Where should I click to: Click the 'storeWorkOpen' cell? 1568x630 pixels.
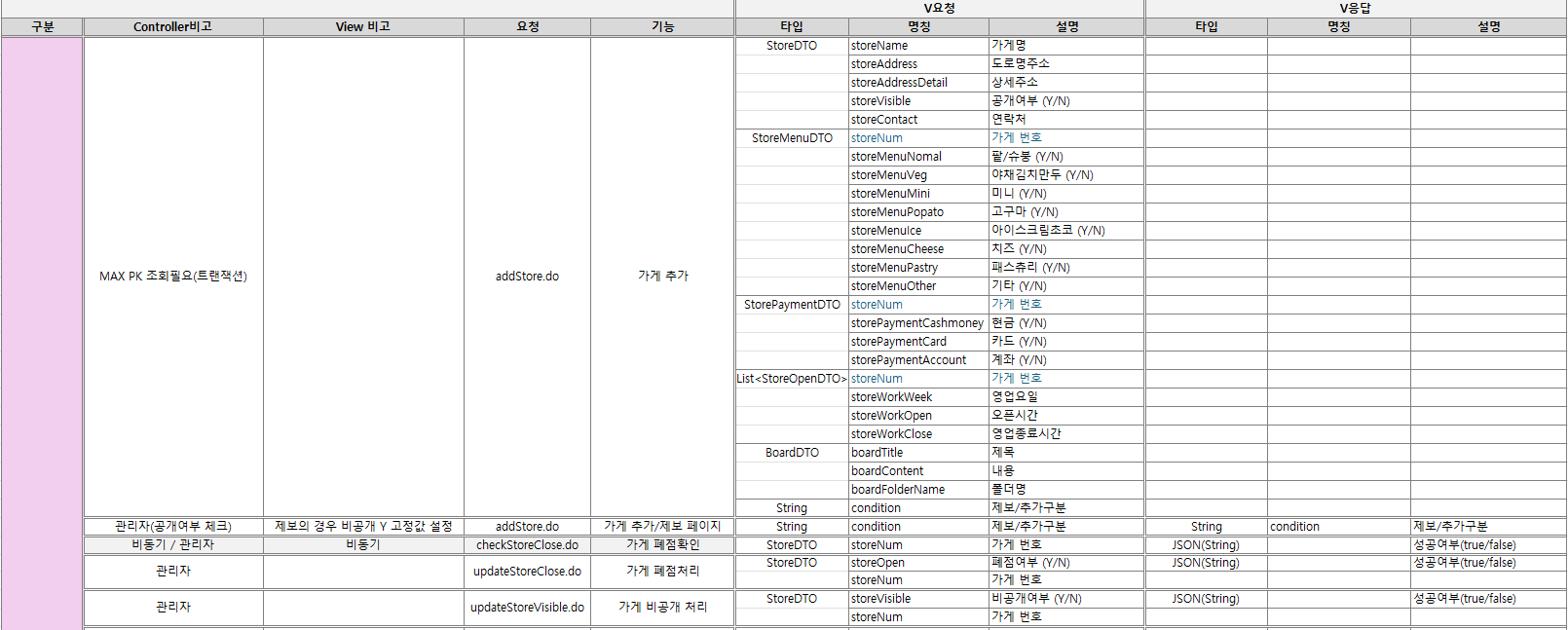[x=918, y=416]
